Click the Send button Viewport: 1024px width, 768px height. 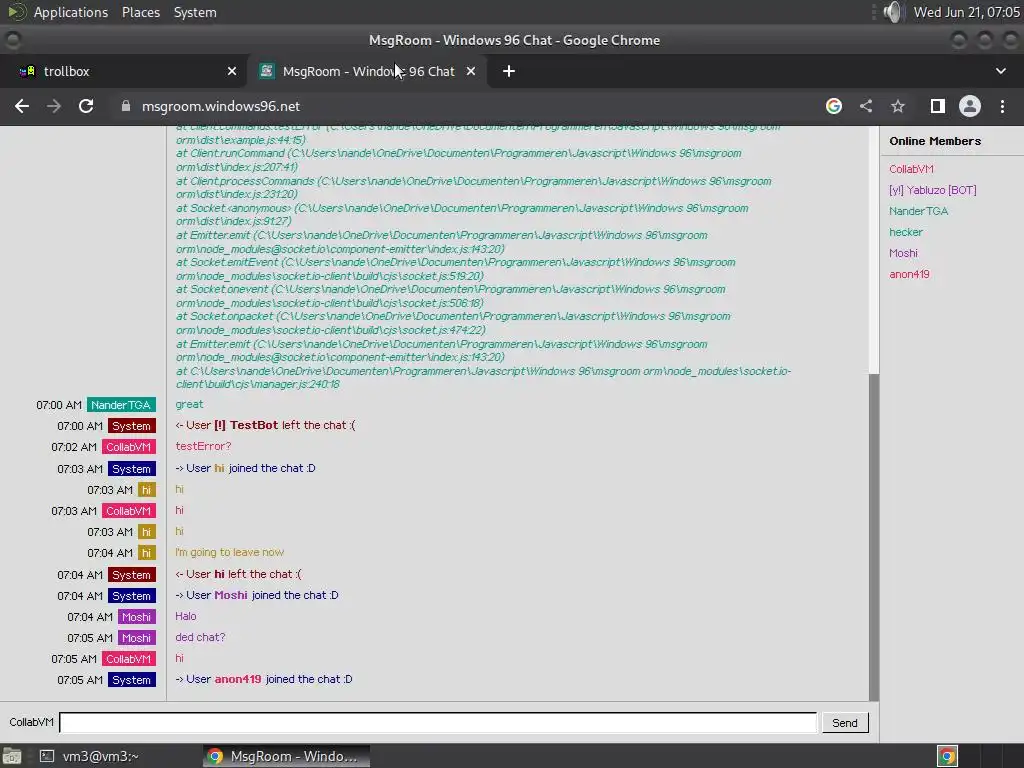844,723
